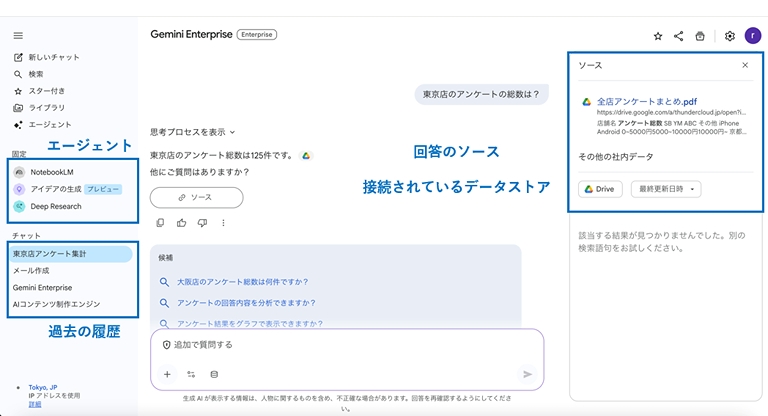Click the share icon in the header

(679, 36)
